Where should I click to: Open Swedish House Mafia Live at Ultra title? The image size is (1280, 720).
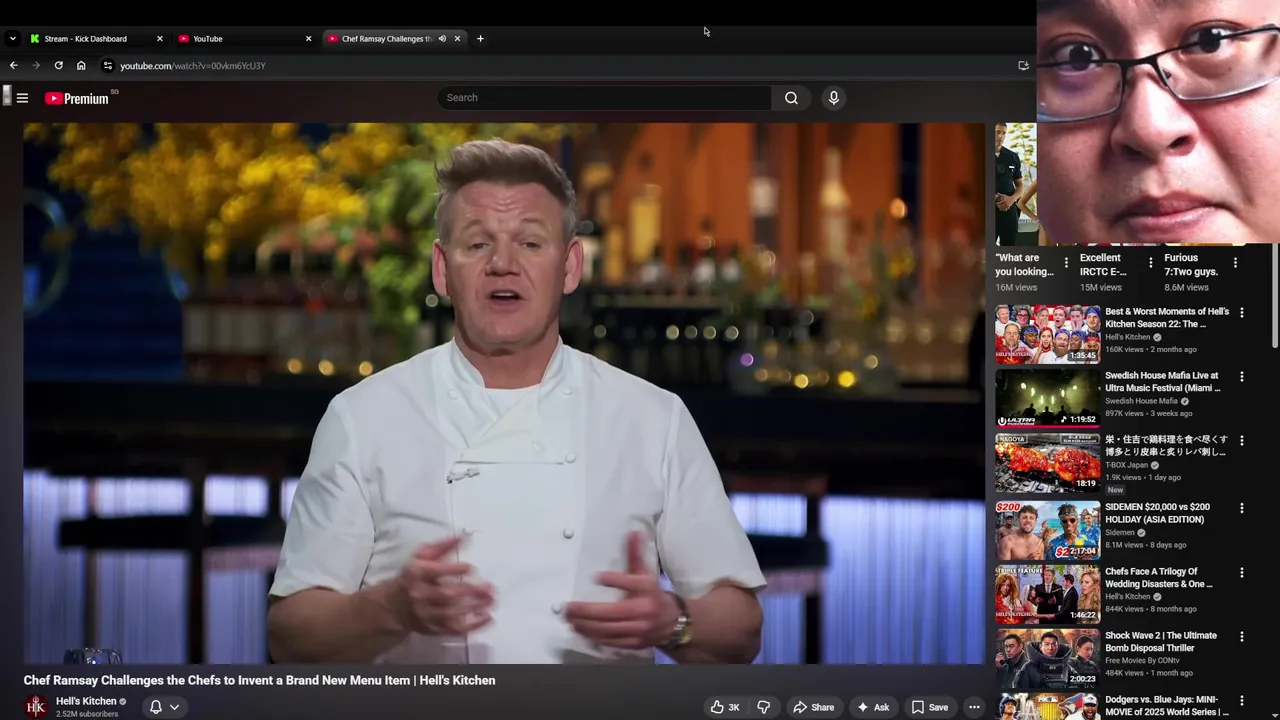coord(1163,382)
